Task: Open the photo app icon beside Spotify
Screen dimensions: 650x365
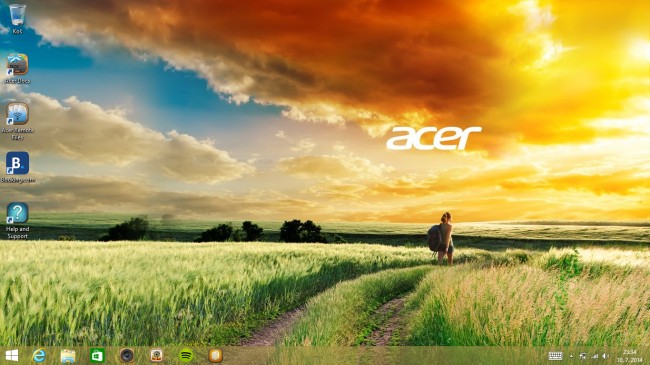Action: 156,355
